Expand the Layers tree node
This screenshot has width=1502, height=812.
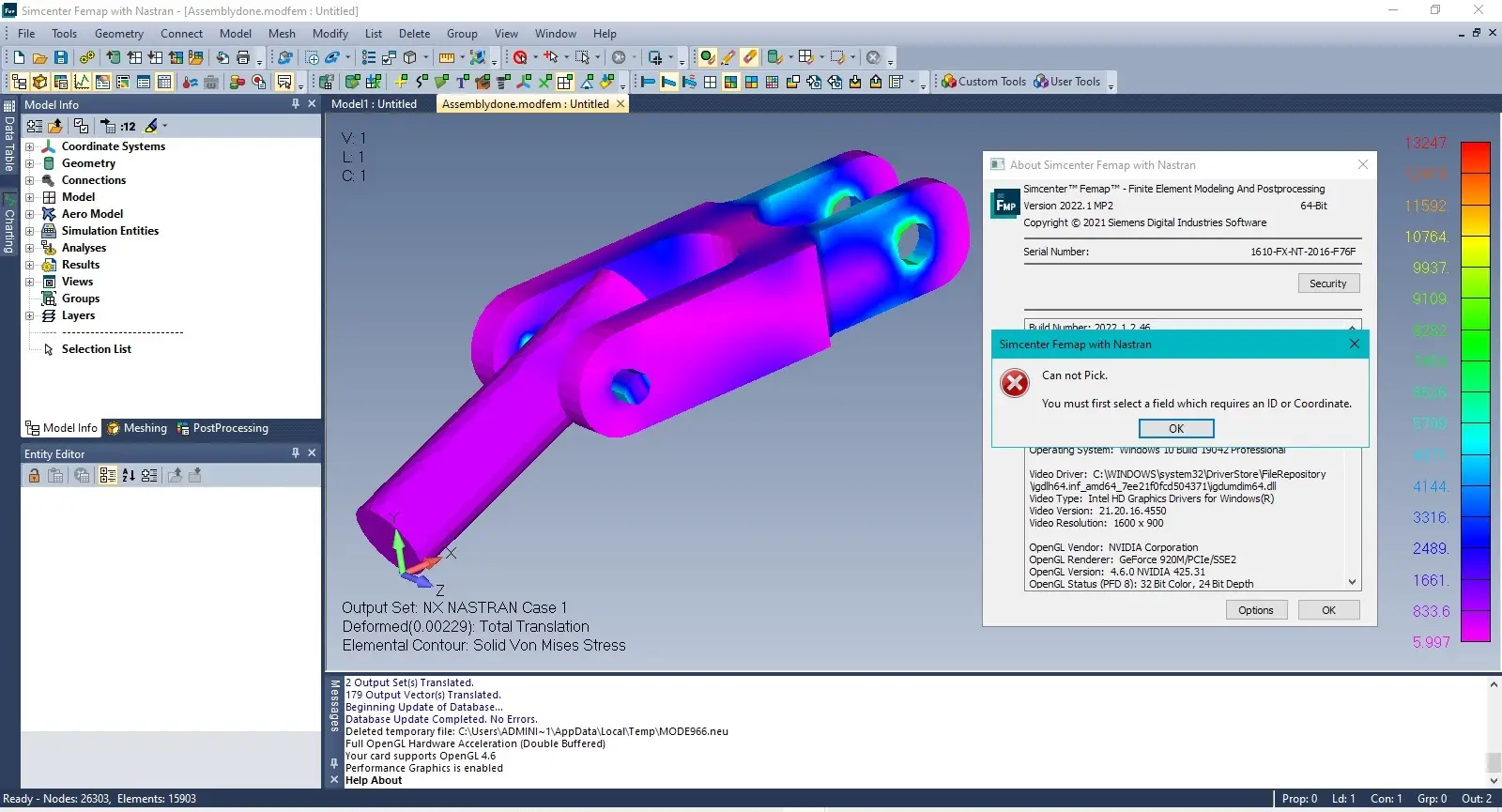pyautogui.click(x=29, y=315)
